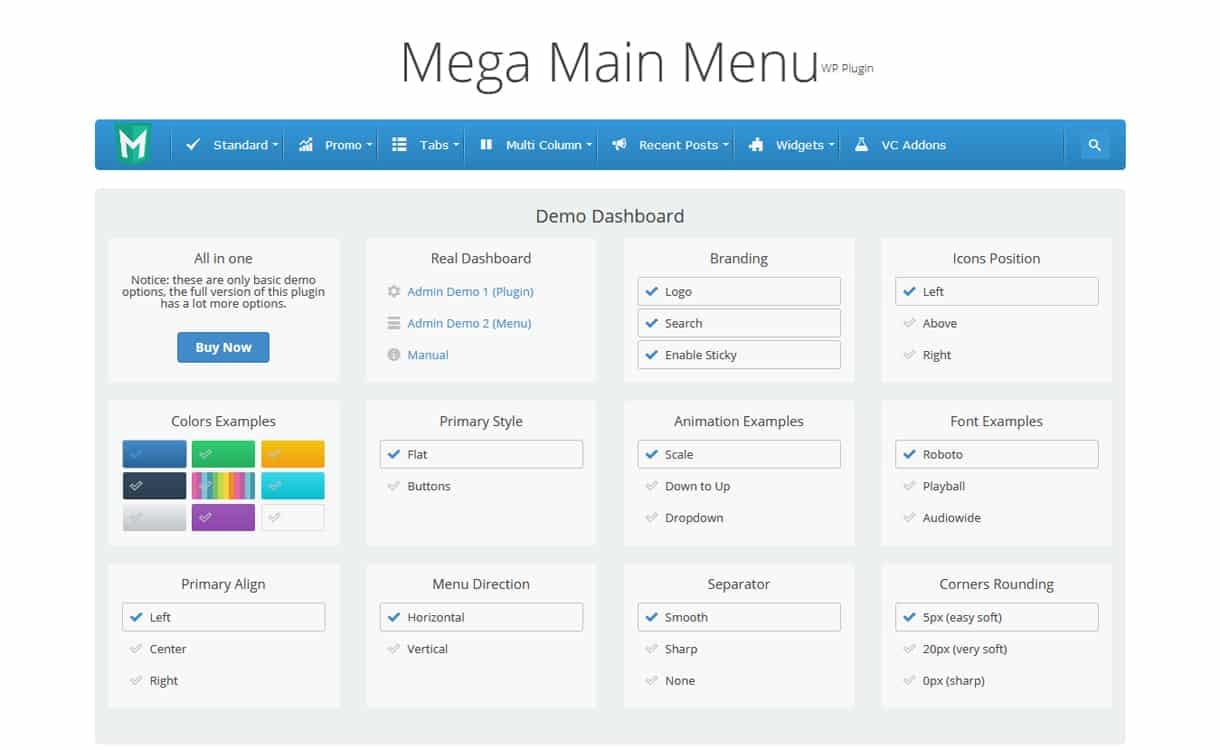This screenshot has height=750, width=1220.
Task: Toggle the Logo branding checkbox
Action: tap(739, 292)
